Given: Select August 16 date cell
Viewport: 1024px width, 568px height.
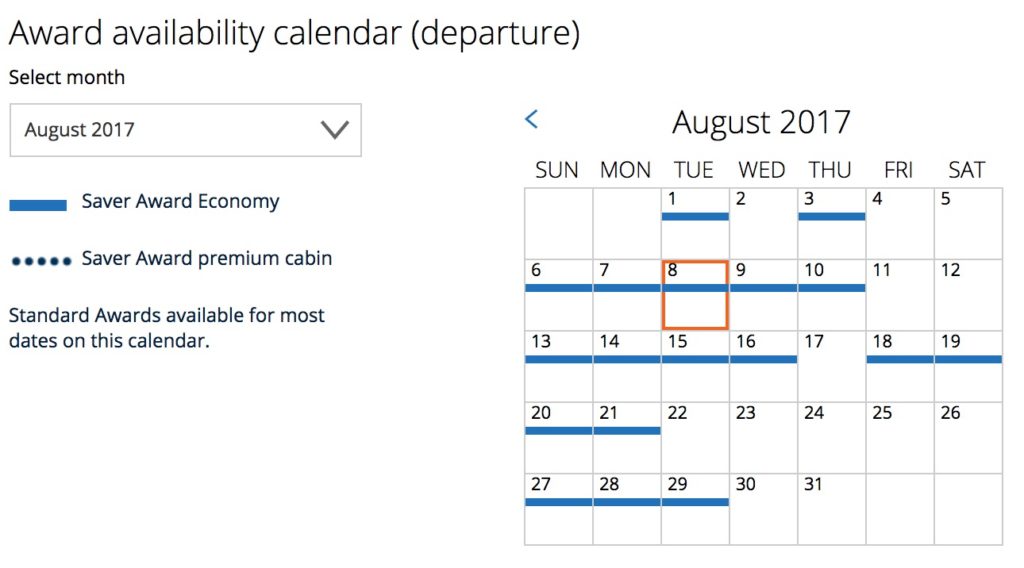Looking at the screenshot, I should 763,366.
